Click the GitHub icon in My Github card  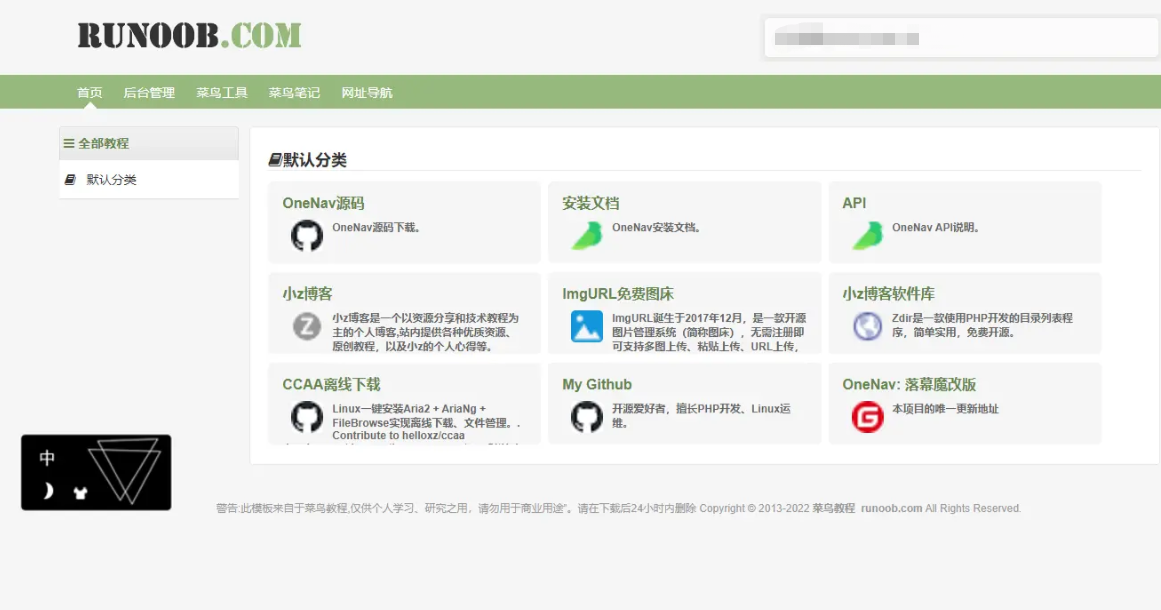tap(587, 417)
